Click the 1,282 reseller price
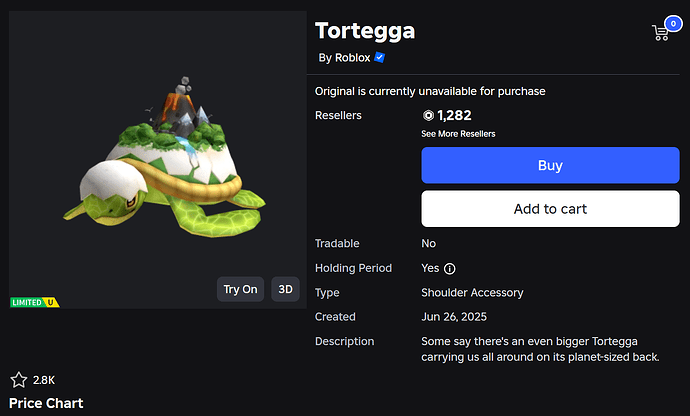Viewport: 690px width, 416px height. [x=453, y=116]
